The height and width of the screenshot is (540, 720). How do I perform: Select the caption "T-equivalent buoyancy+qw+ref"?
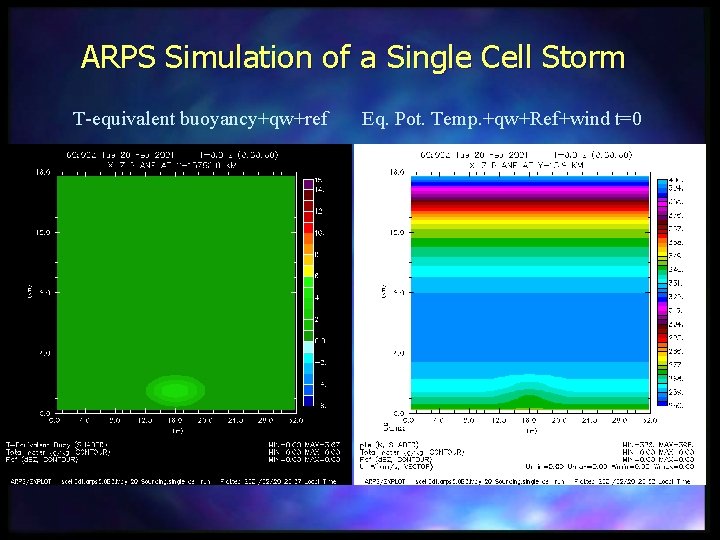pos(201,119)
